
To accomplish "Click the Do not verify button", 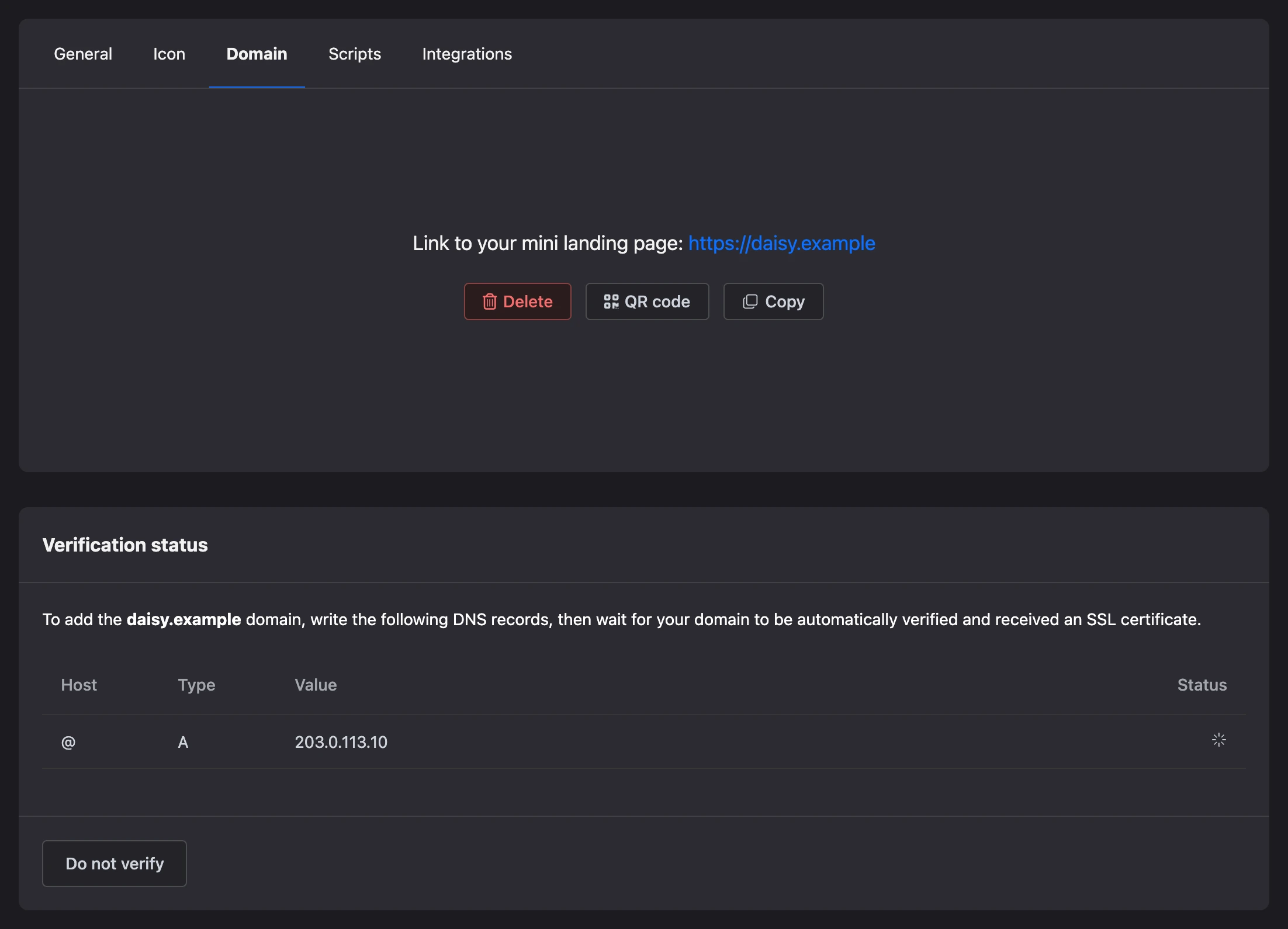I will tap(115, 864).
